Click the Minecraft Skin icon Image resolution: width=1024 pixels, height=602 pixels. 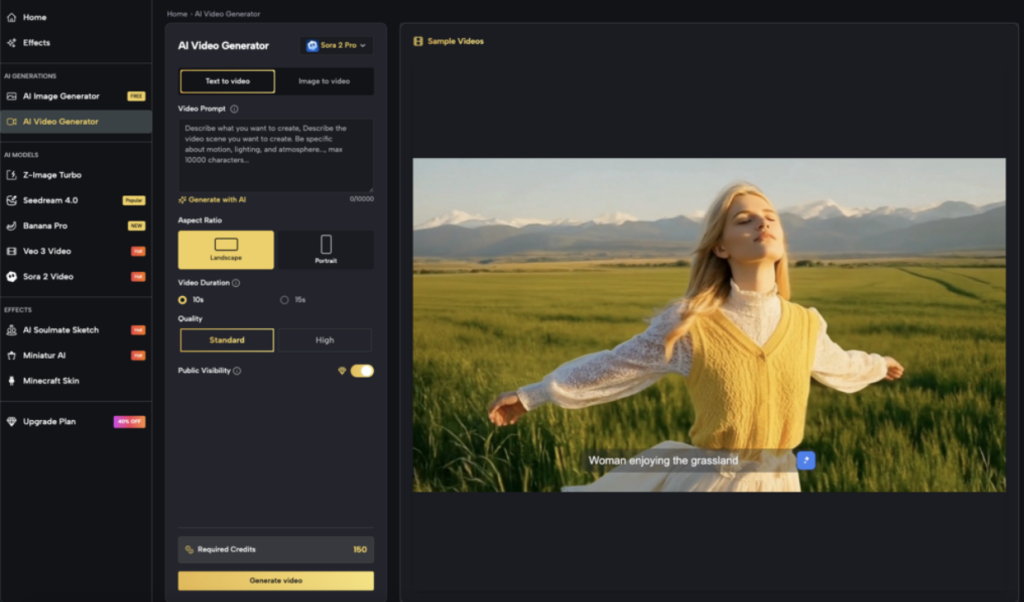coord(12,381)
